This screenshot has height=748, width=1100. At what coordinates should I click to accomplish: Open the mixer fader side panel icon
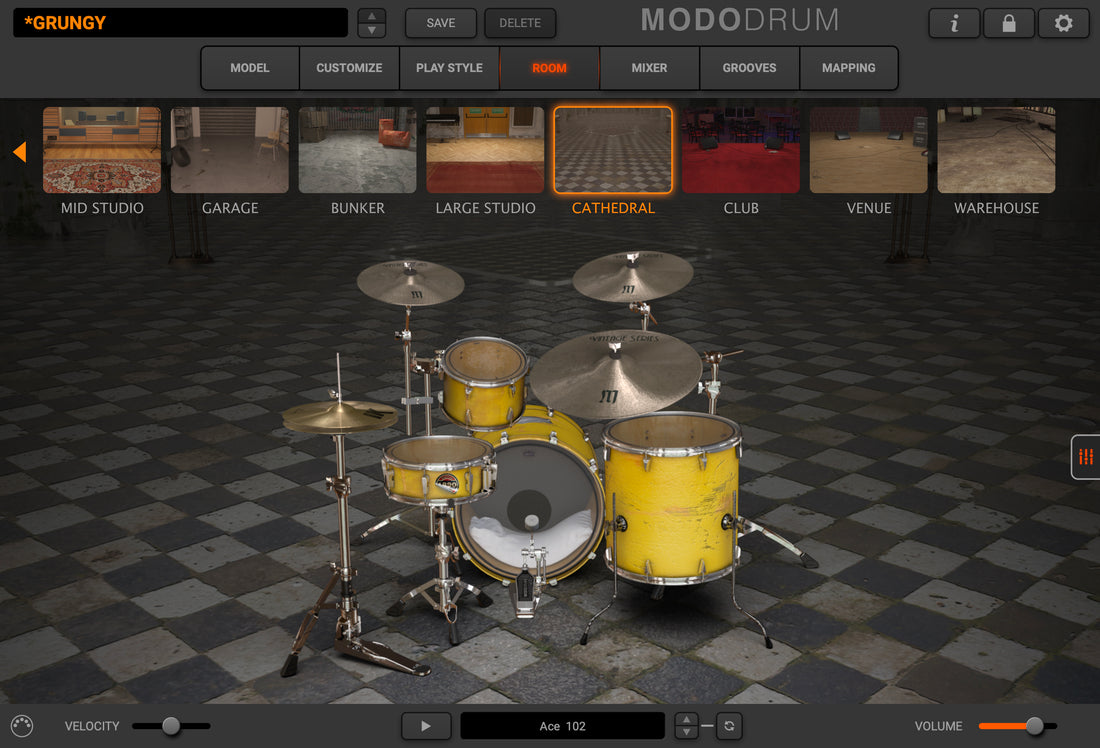tap(1086, 457)
